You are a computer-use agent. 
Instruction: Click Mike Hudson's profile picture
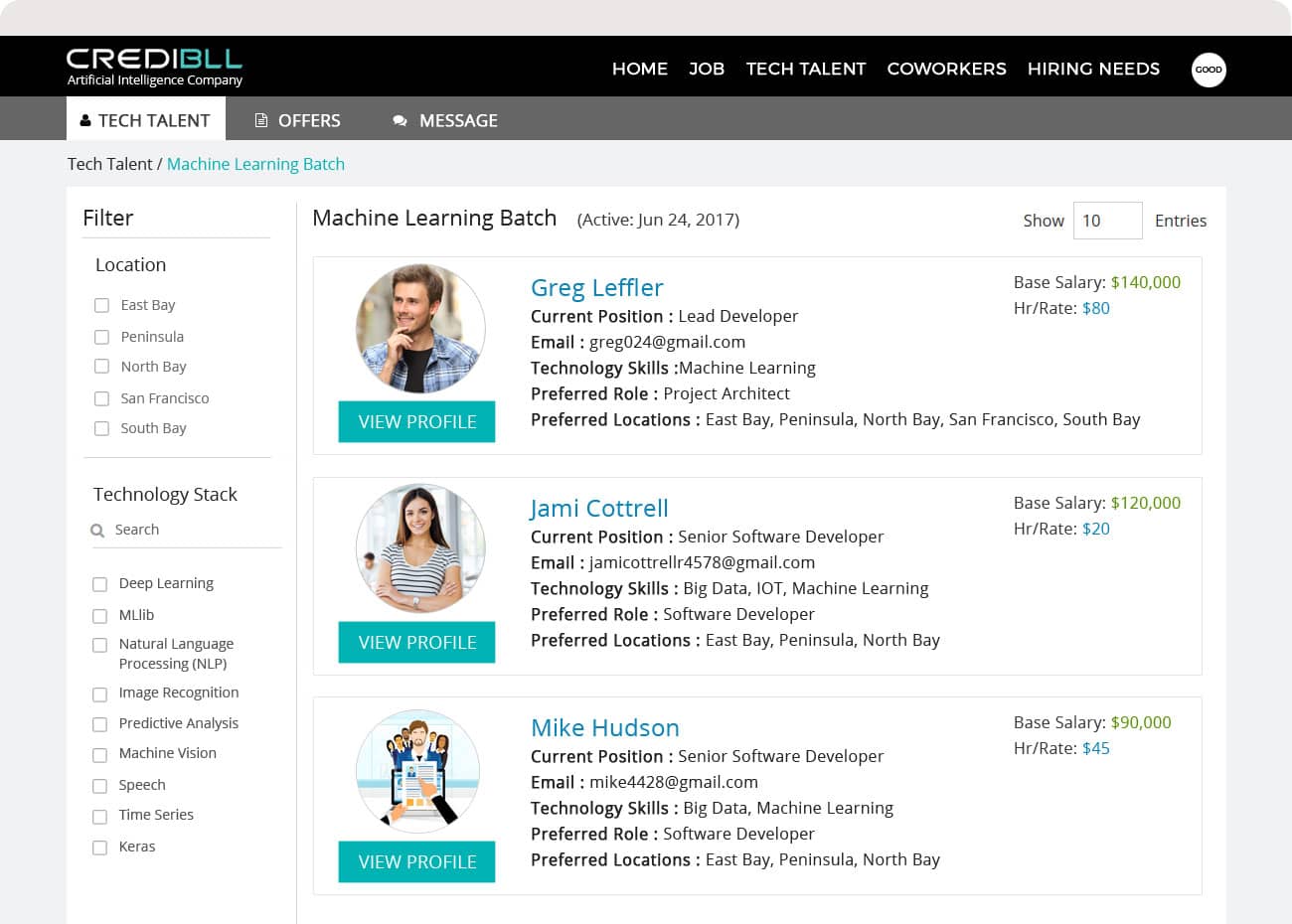(417, 771)
